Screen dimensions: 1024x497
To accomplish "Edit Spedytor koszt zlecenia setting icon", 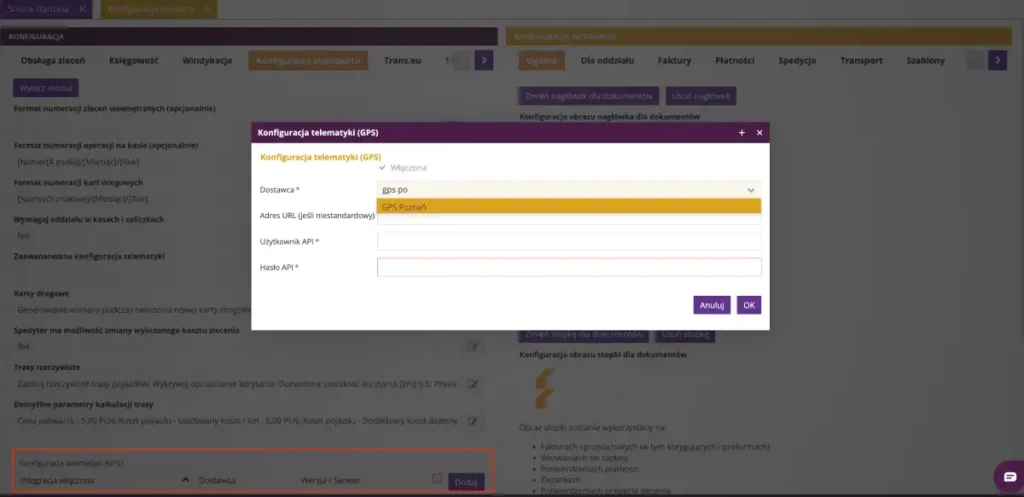I will point(473,346).
